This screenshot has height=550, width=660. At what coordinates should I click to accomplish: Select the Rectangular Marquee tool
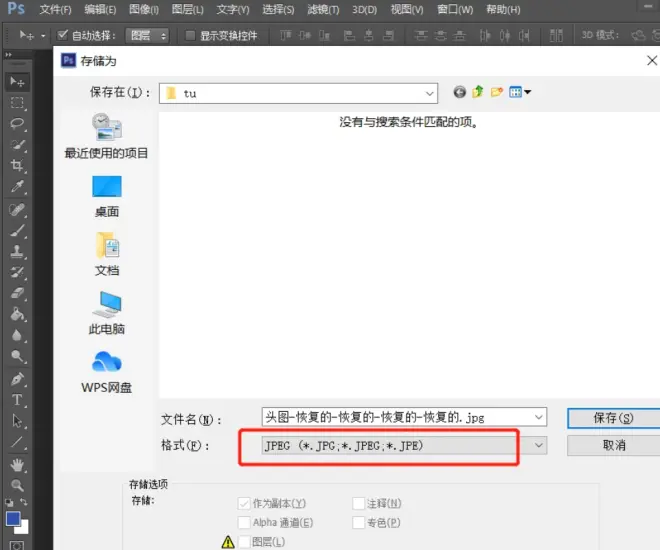pos(17,102)
